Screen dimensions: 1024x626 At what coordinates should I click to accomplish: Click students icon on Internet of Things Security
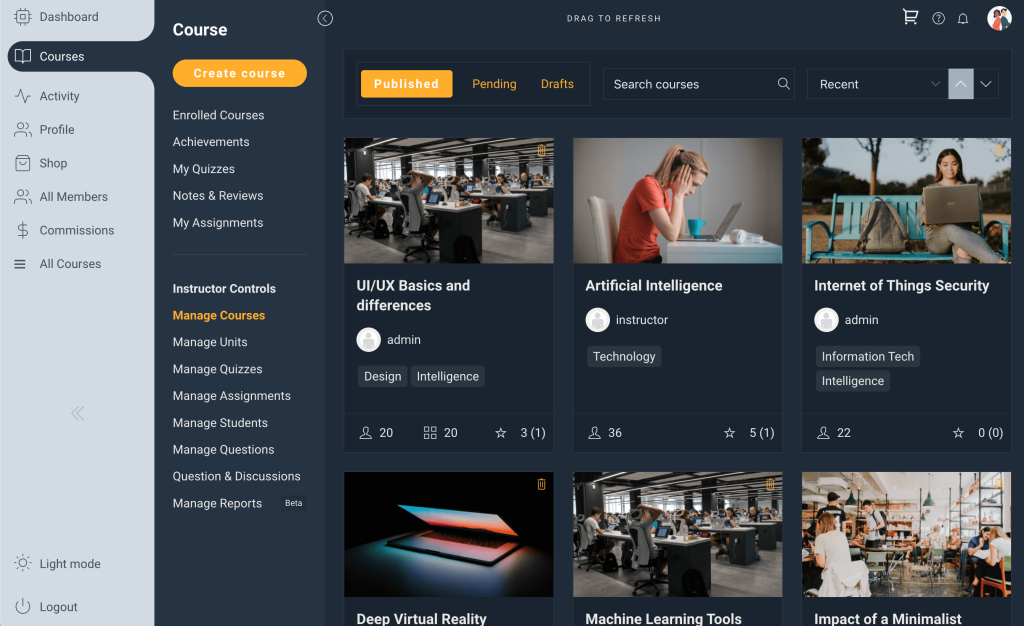824,433
